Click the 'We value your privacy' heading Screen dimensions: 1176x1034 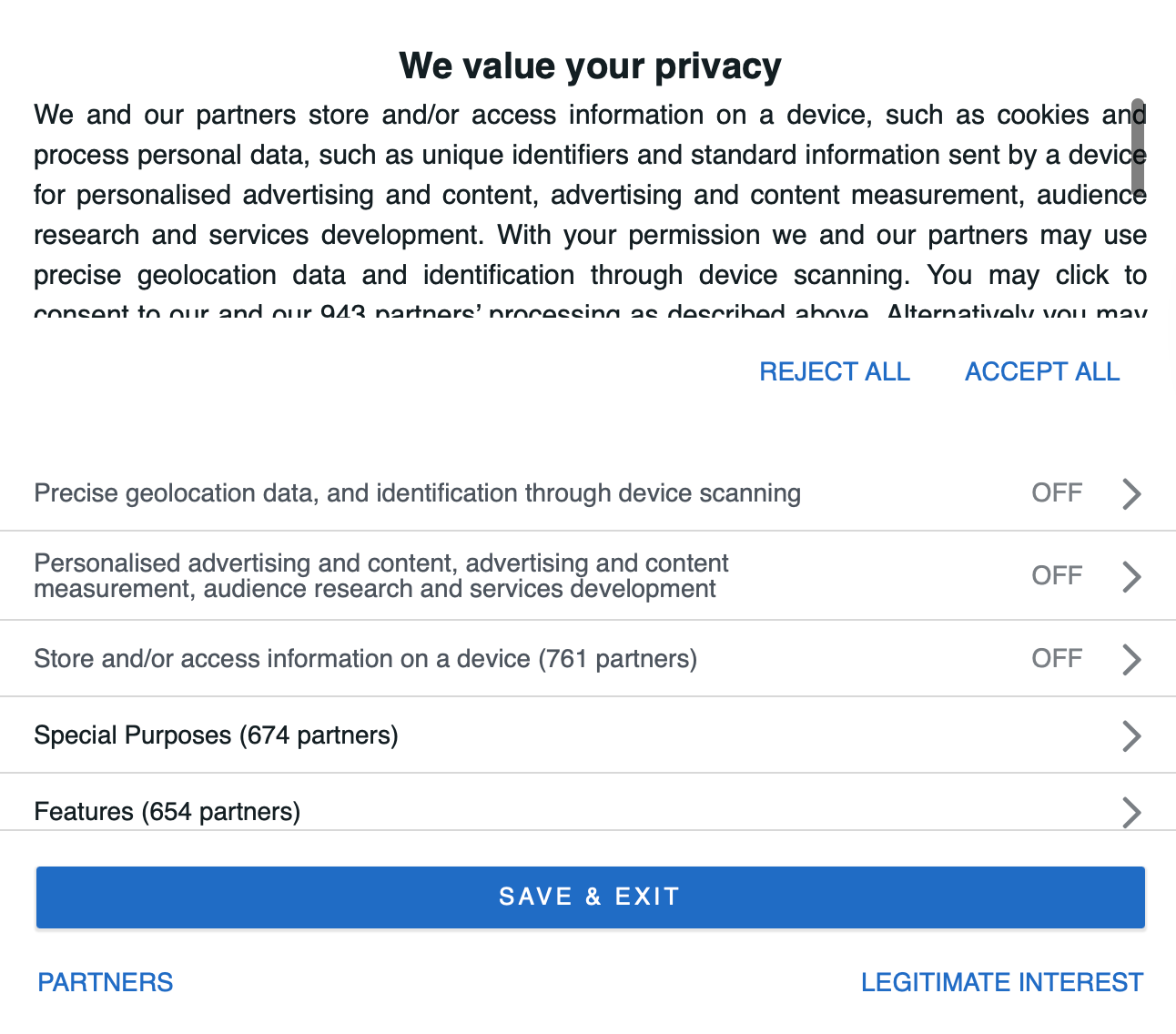click(x=590, y=66)
